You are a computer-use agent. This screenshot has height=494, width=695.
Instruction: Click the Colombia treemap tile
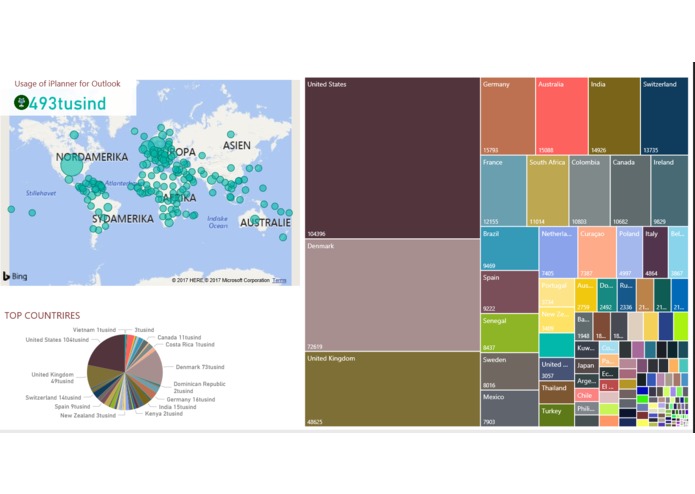590,191
